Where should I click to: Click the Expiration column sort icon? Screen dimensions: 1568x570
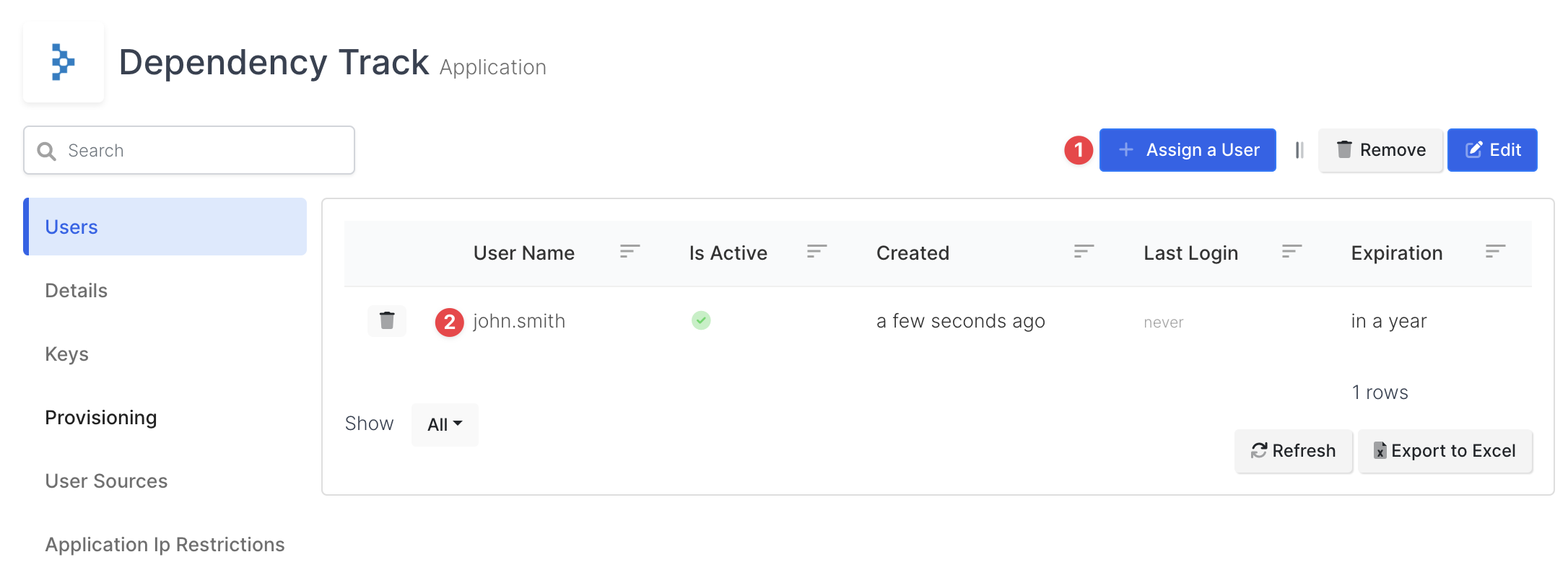1495,252
